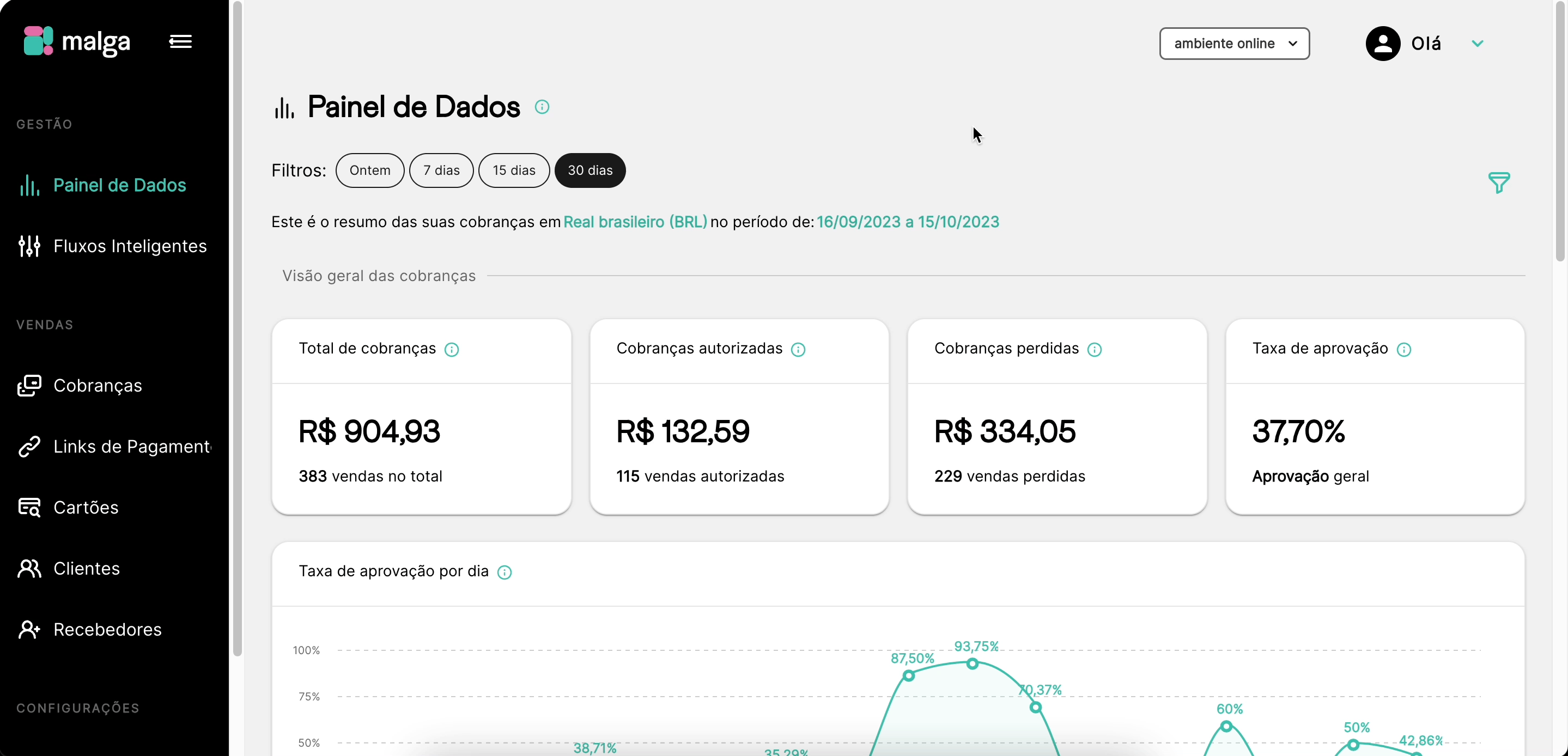The height and width of the screenshot is (756, 1568).
Task: Click the info icon next to Total de cobranças
Action: [x=452, y=349]
